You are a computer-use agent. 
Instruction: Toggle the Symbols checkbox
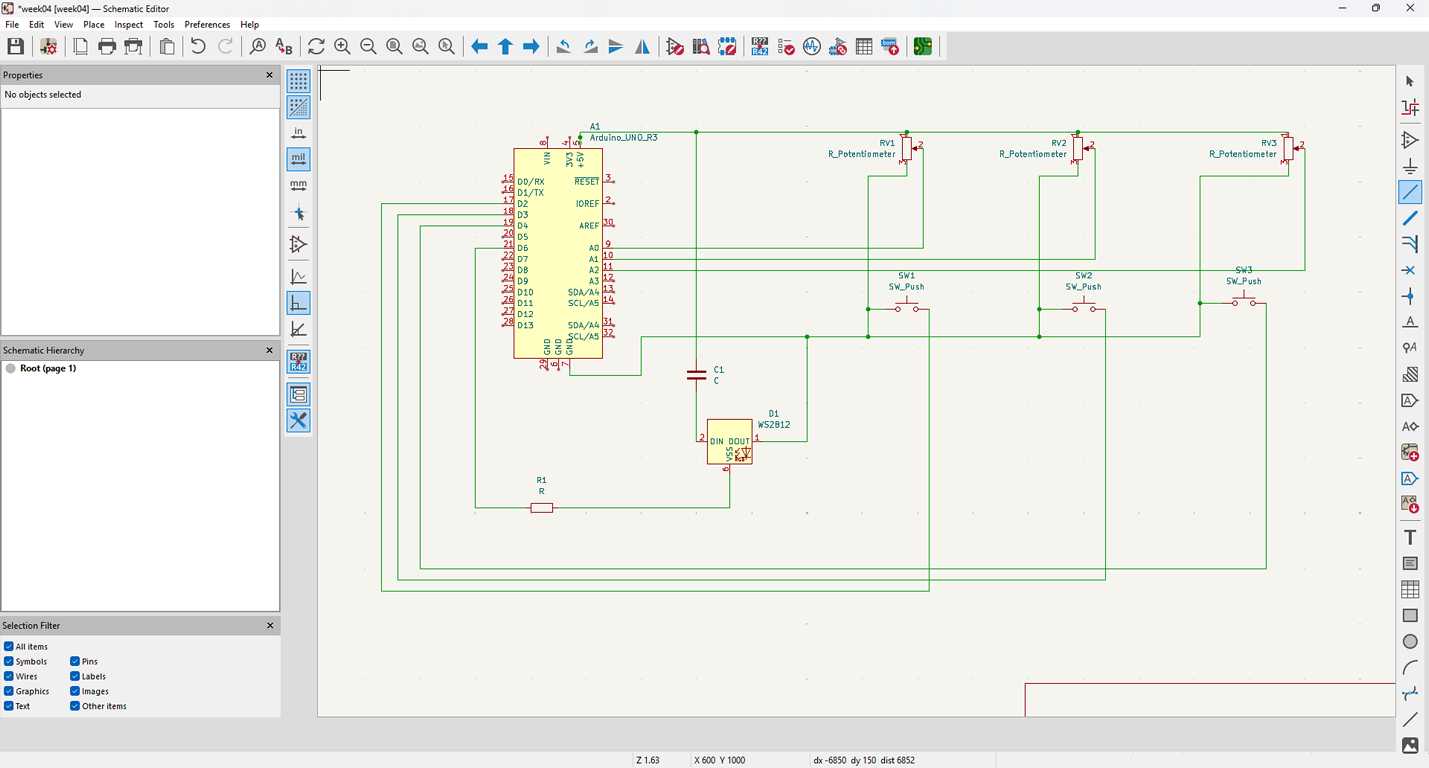pos(9,661)
